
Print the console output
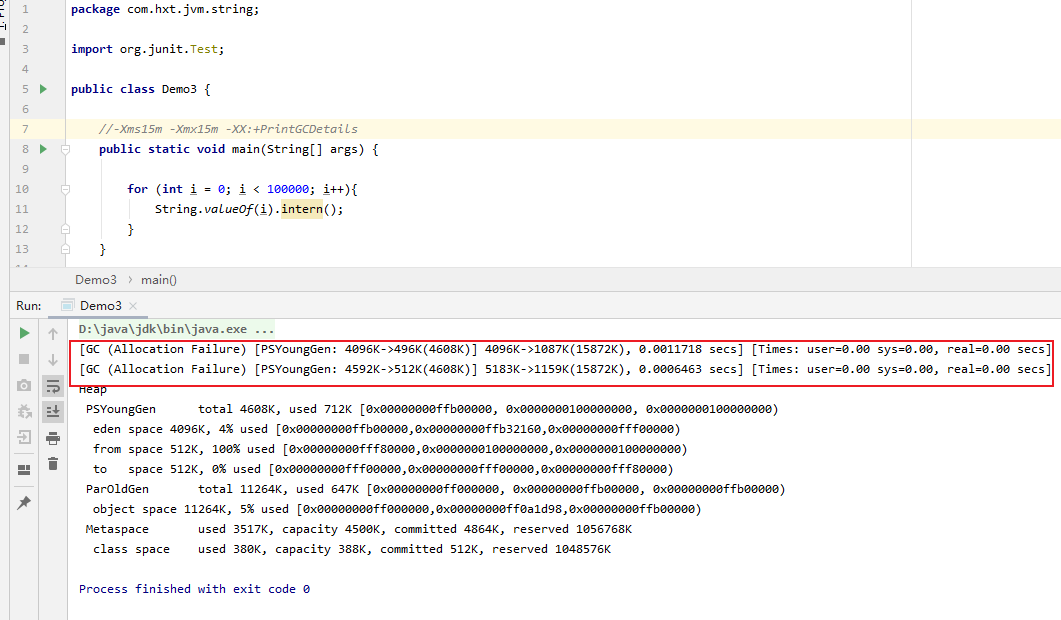(x=53, y=438)
